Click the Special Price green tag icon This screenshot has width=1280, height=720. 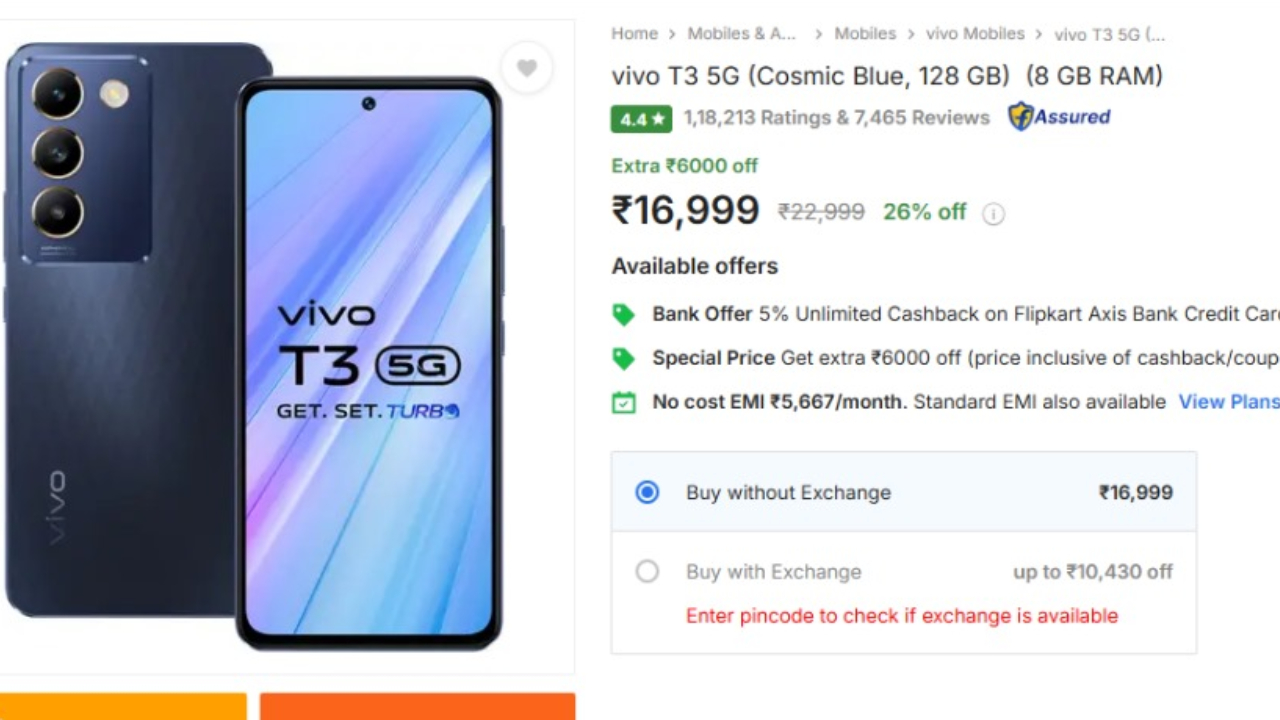click(623, 359)
